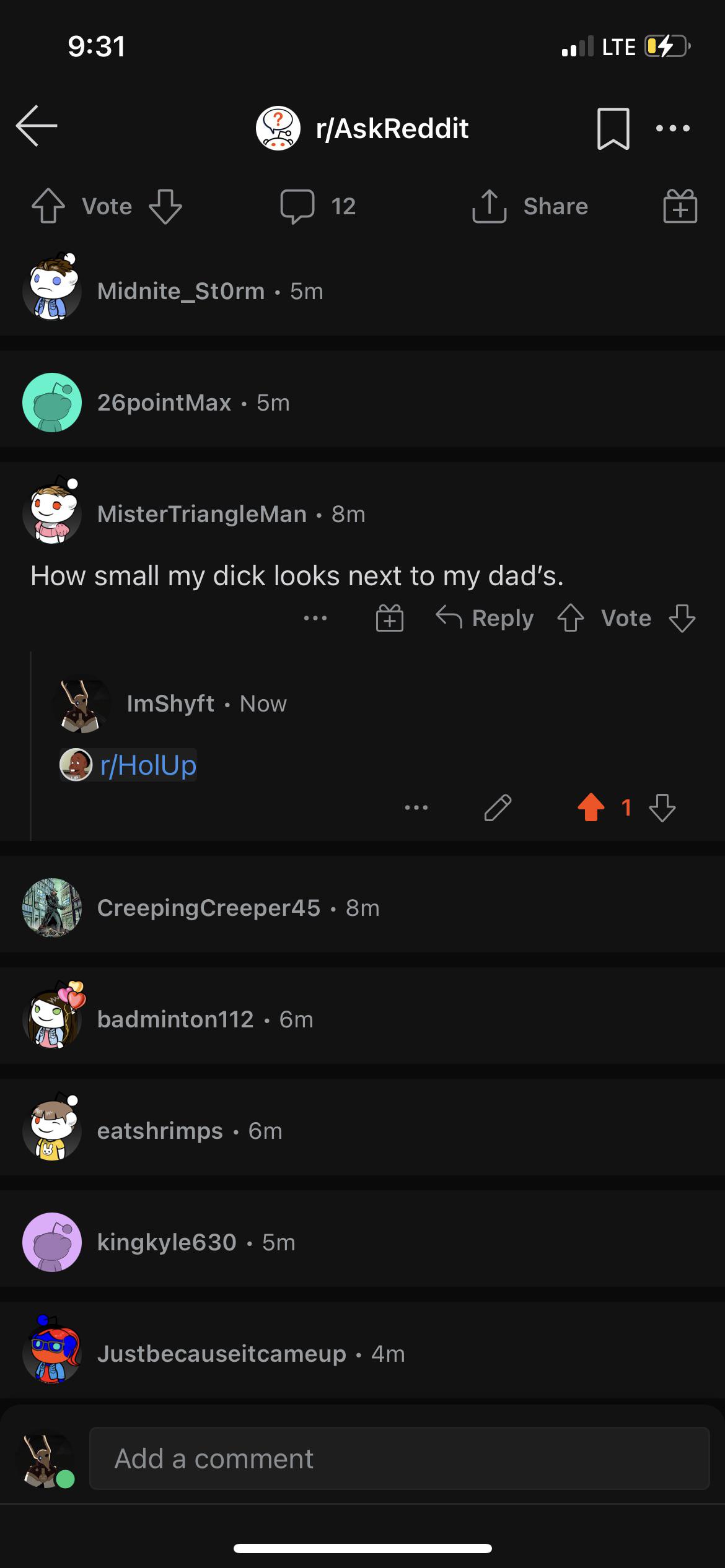This screenshot has width=725, height=1568.
Task: Tap the back arrow icon
Action: coord(37,126)
